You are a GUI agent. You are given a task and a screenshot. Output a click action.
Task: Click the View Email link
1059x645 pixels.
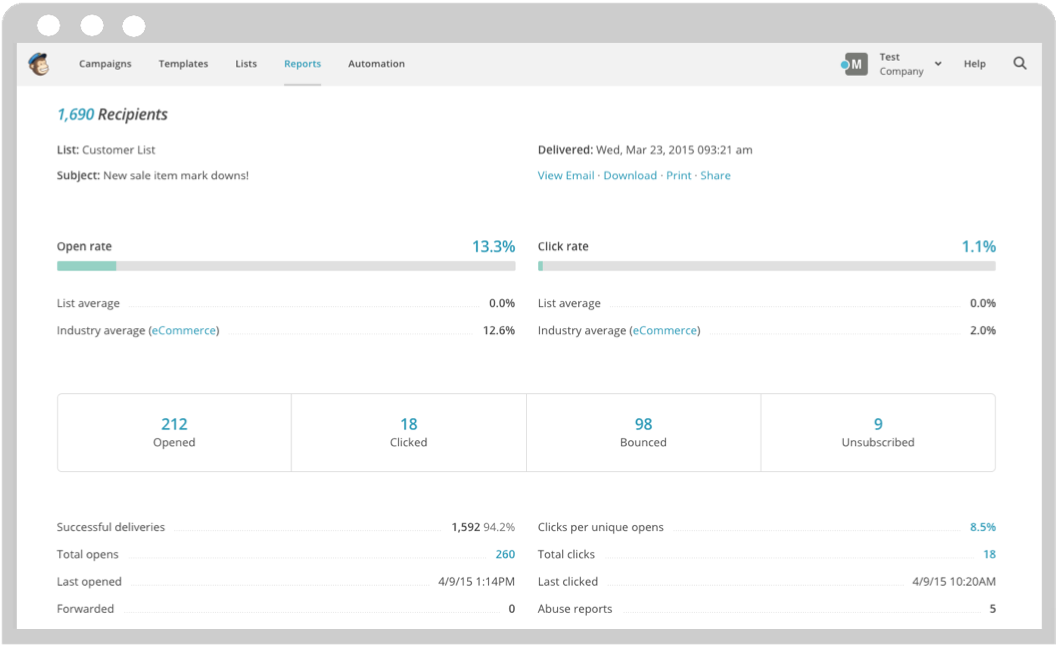(x=566, y=176)
